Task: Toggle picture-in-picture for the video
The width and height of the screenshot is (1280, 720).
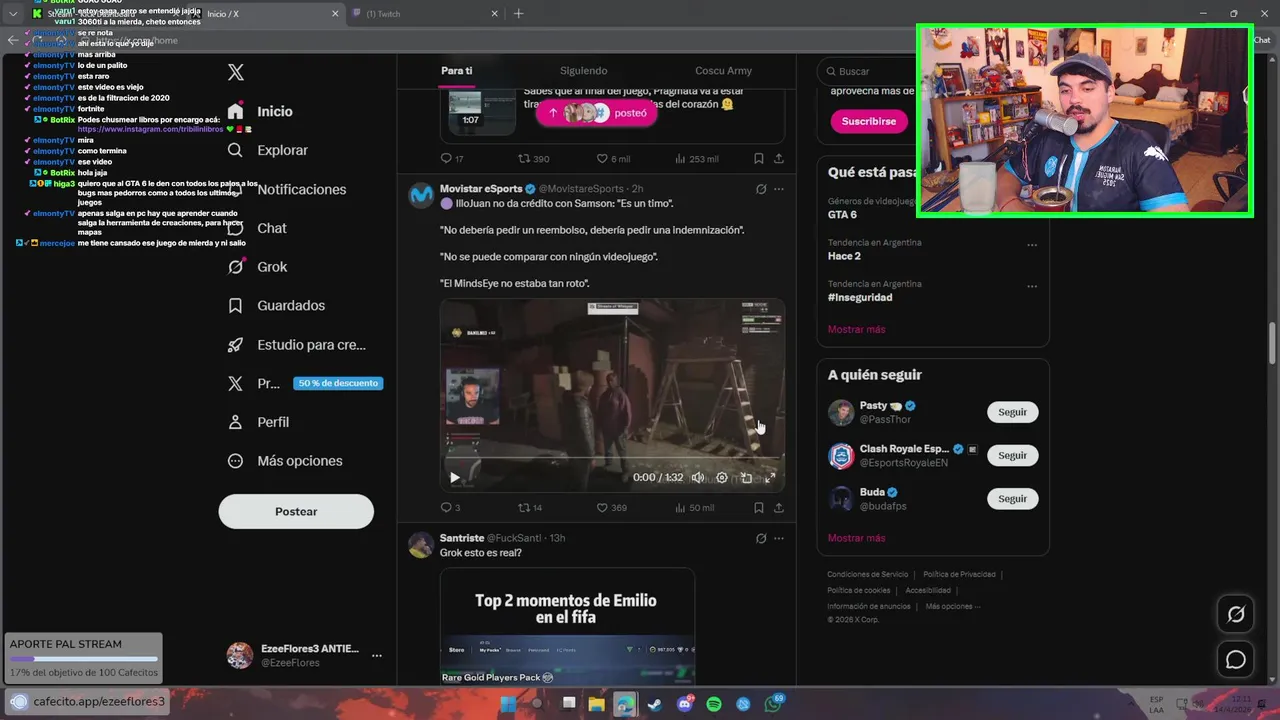Action: click(746, 478)
